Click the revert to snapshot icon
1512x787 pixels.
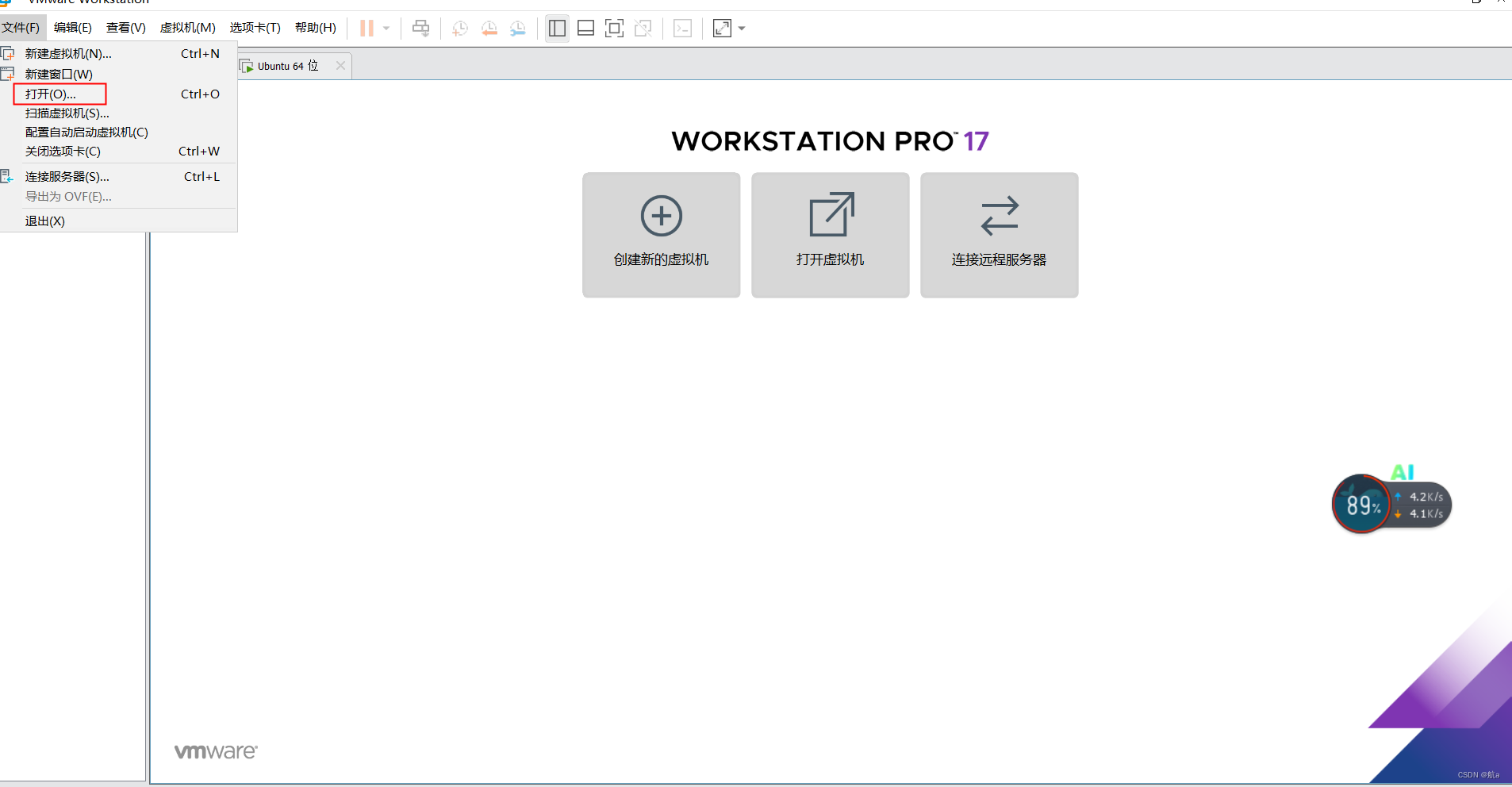(x=489, y=29)
